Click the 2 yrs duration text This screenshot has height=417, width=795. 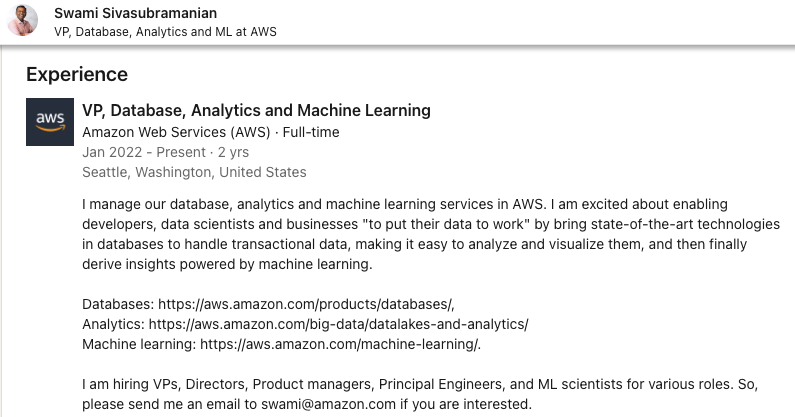233,152
